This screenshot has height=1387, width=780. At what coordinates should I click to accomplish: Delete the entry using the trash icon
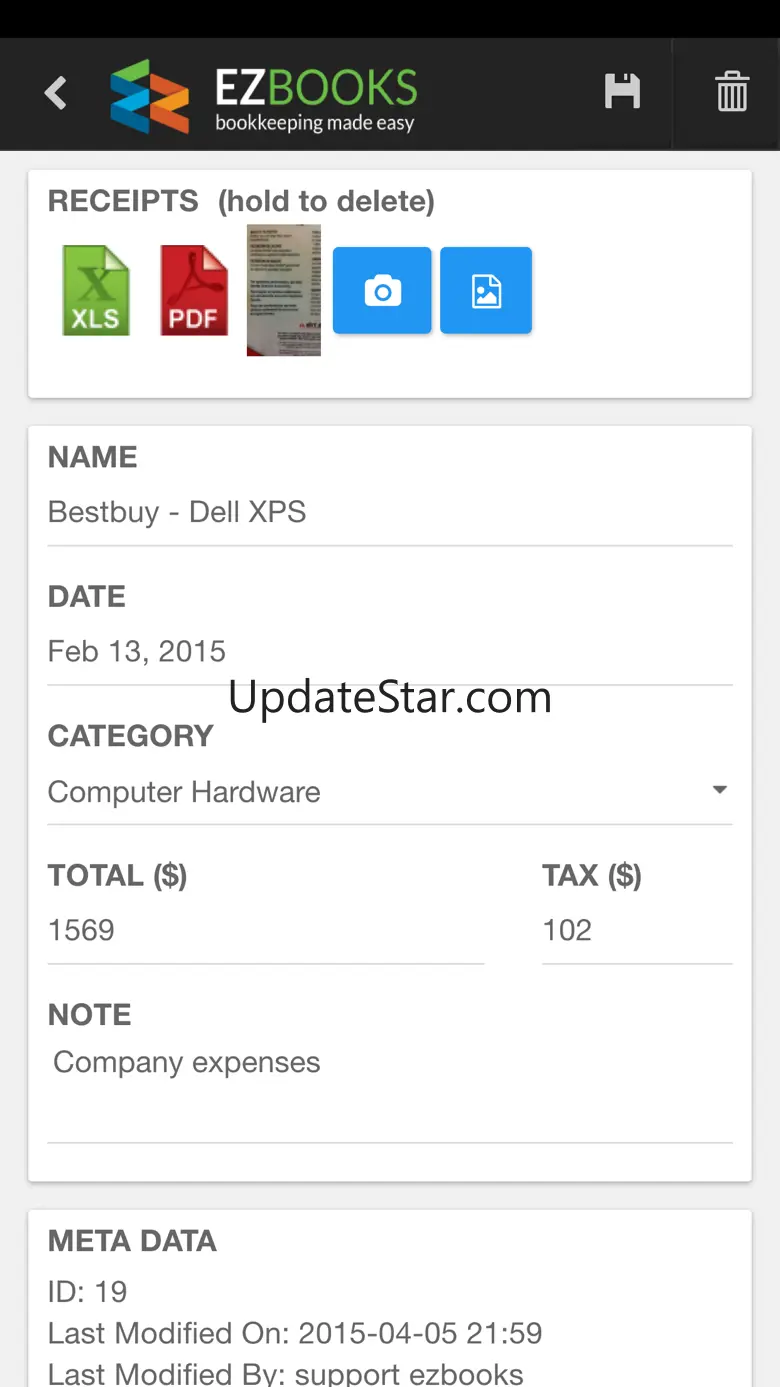click(732, 92)
